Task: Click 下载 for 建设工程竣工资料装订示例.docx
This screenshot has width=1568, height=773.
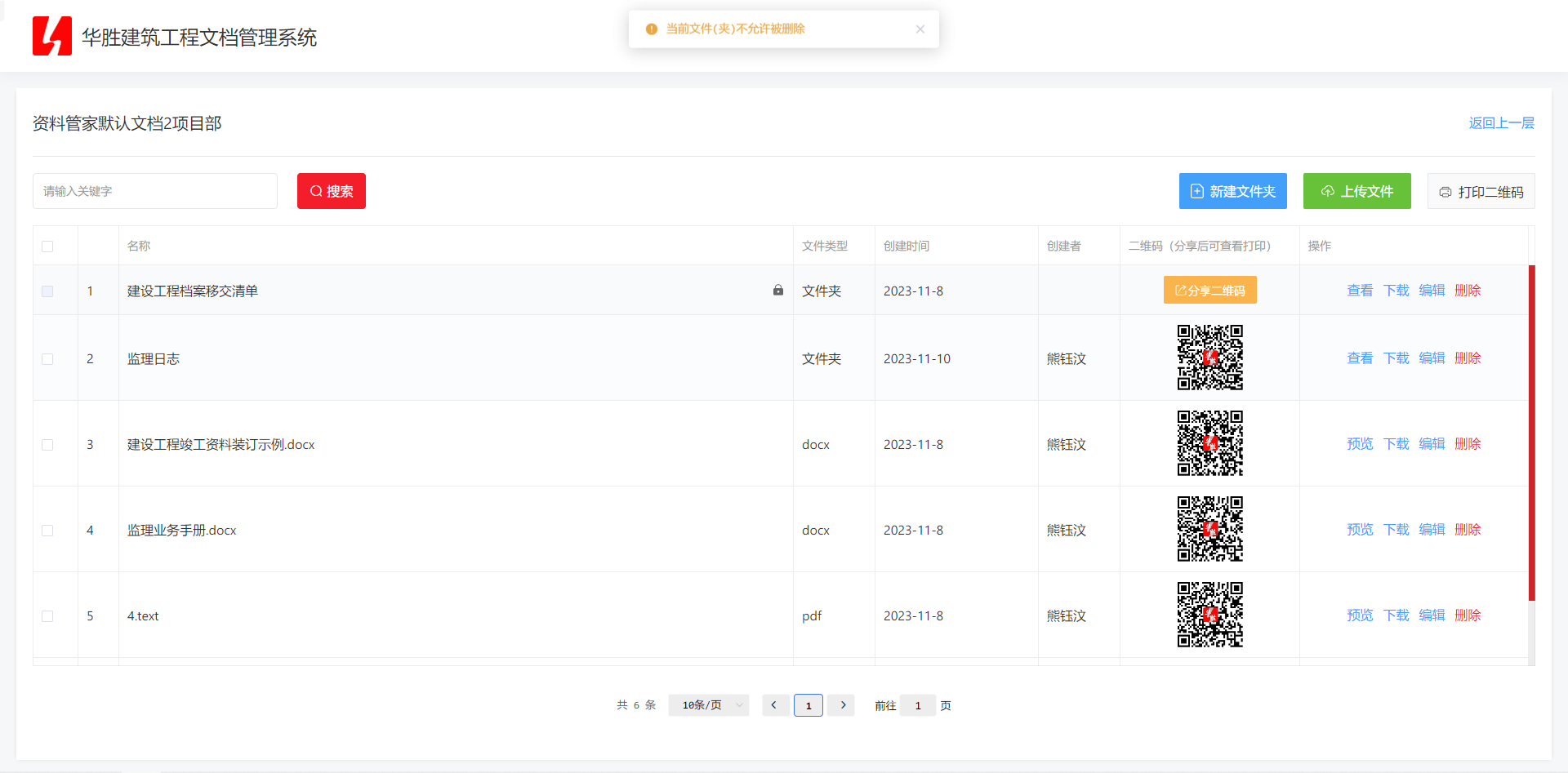Action: [x=1396, y=443]
